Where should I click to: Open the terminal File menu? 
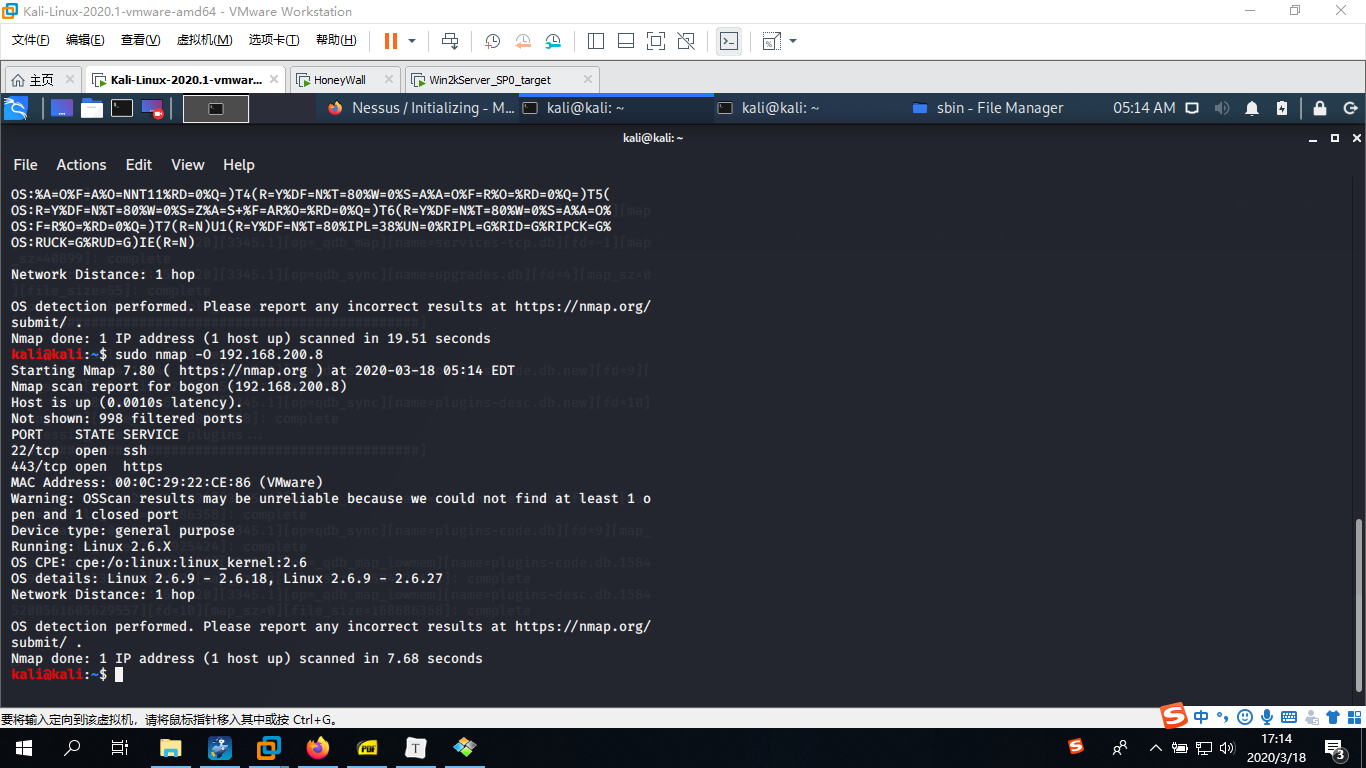coord(25,165)
